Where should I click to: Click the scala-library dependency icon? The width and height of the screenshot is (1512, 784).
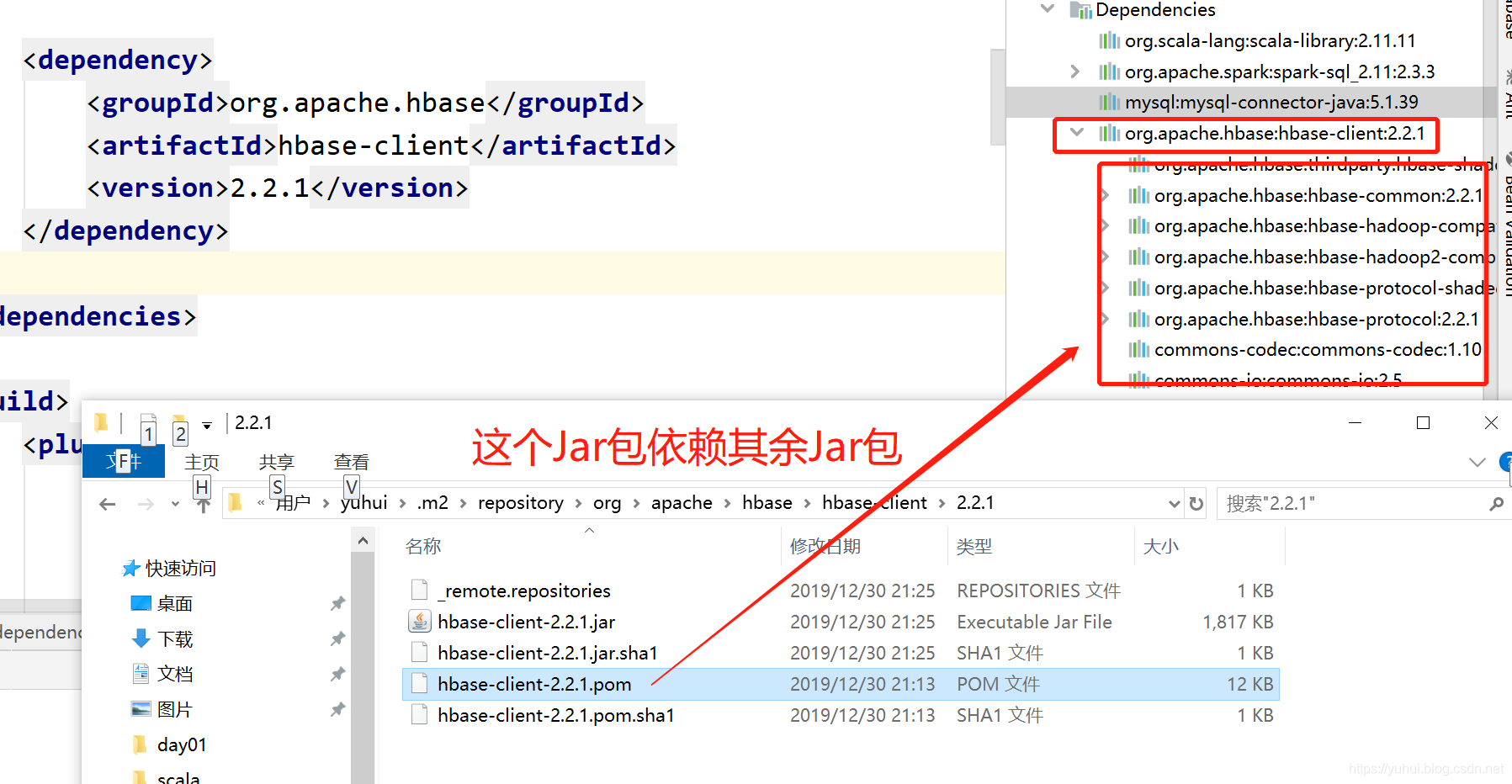click(1110, 40)
